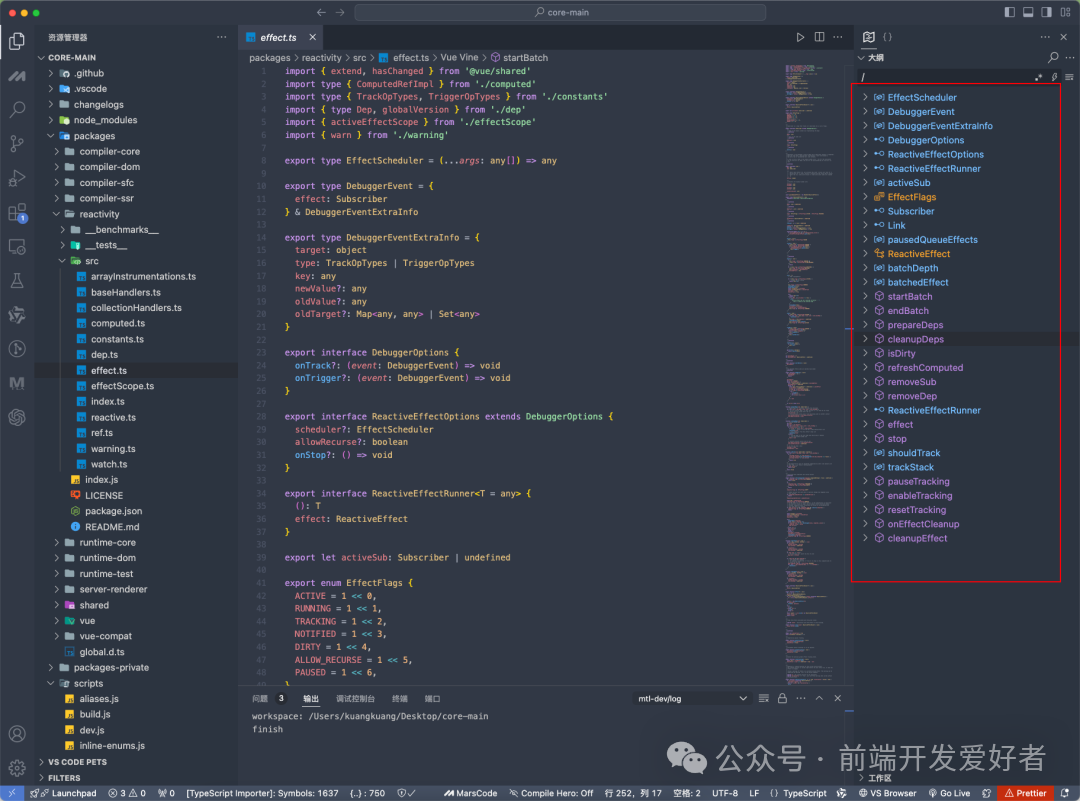Open Remote connection icon bottom-left corner

click(x=11, y=792)
